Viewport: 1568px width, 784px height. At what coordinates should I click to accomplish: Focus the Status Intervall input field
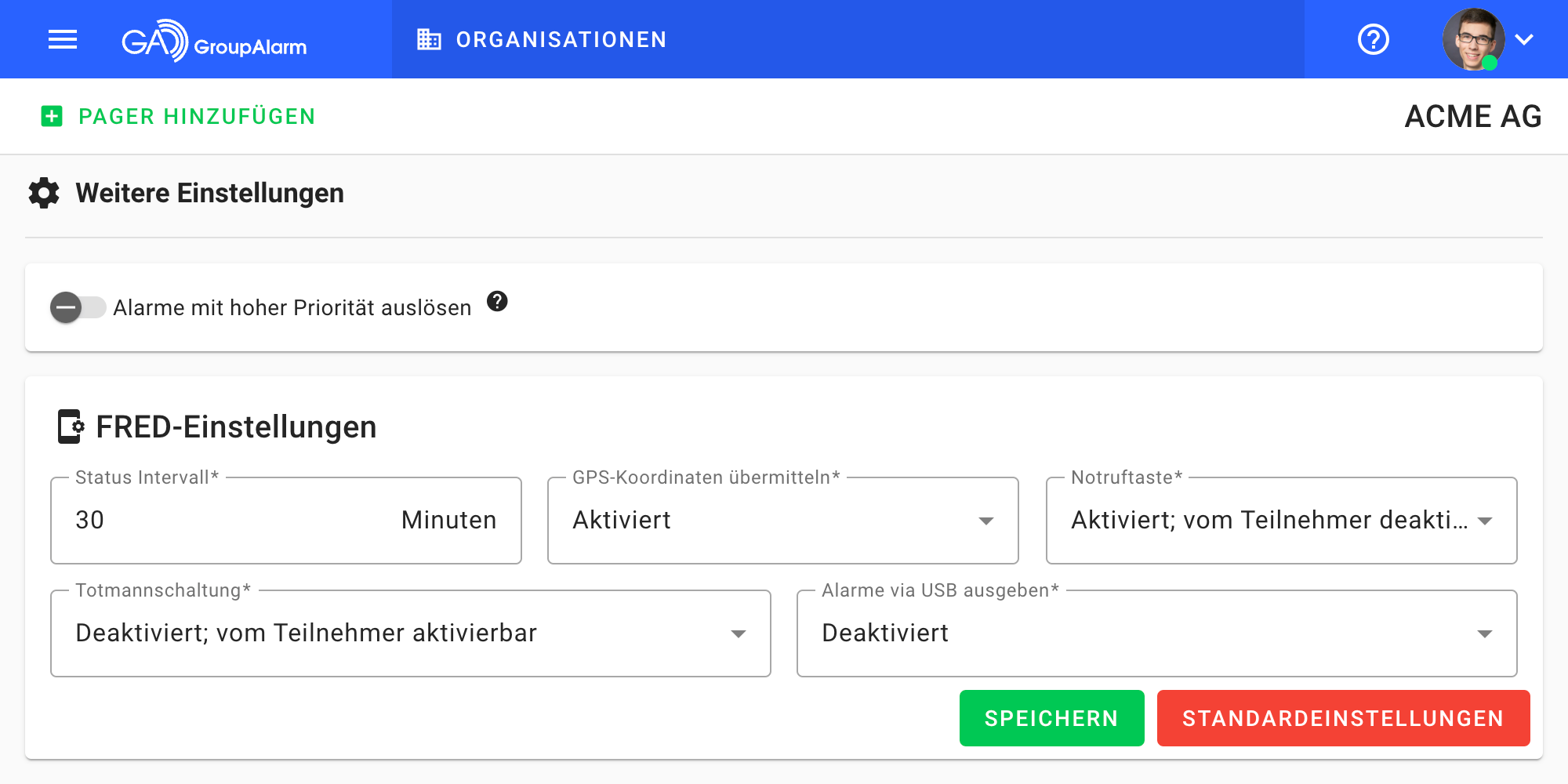[227, 521]
